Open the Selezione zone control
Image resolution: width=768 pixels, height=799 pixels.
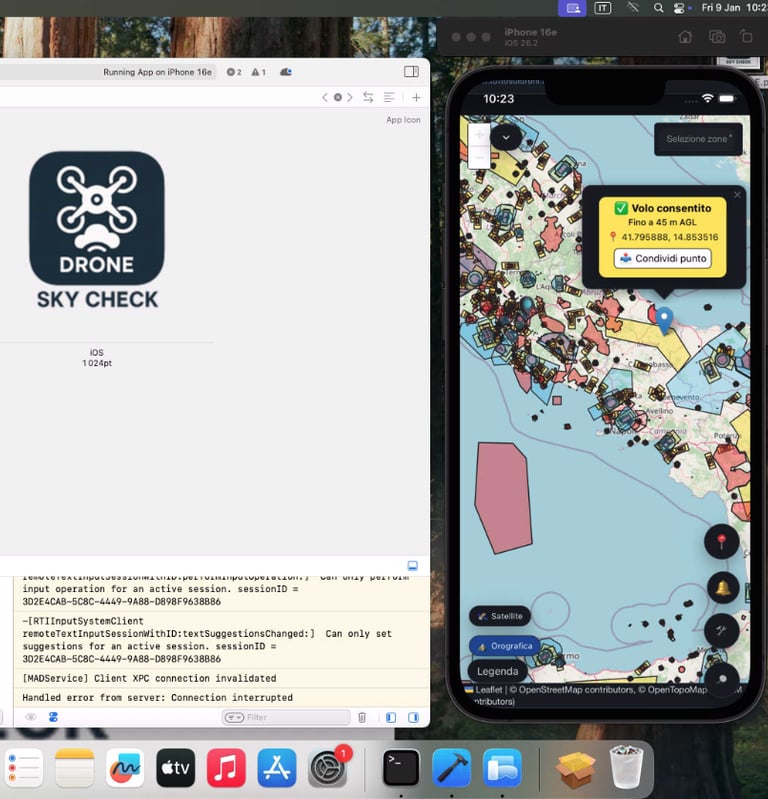pos(698,139)
